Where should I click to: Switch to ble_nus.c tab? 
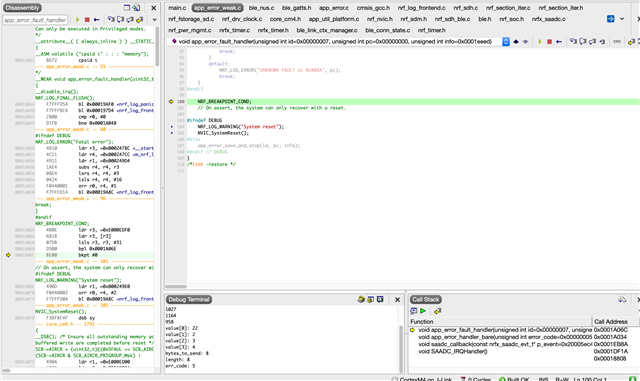pos(261,8)
